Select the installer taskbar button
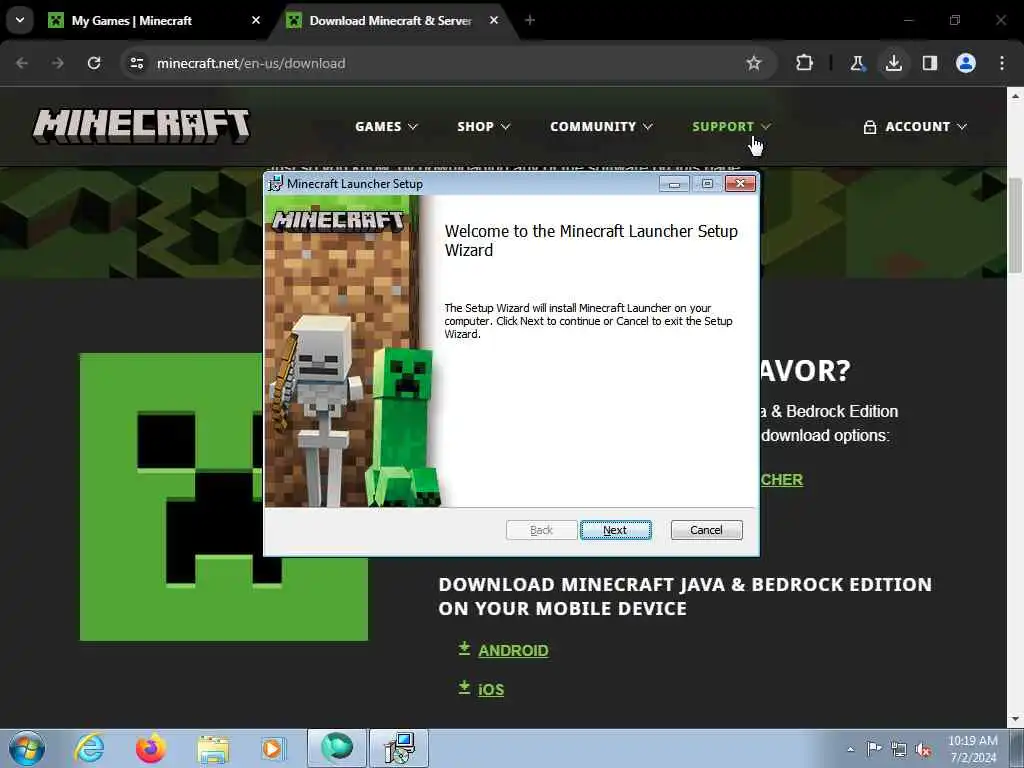This screenshot has width=1024, height=768. tap(399, 748)
